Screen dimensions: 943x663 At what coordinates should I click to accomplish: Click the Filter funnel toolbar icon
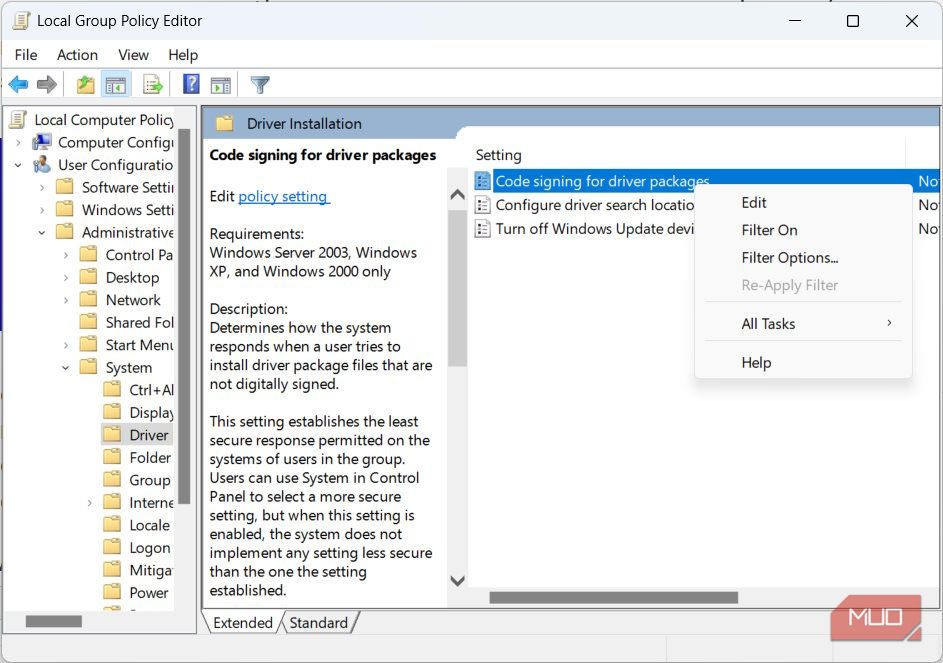coord(260,85)
